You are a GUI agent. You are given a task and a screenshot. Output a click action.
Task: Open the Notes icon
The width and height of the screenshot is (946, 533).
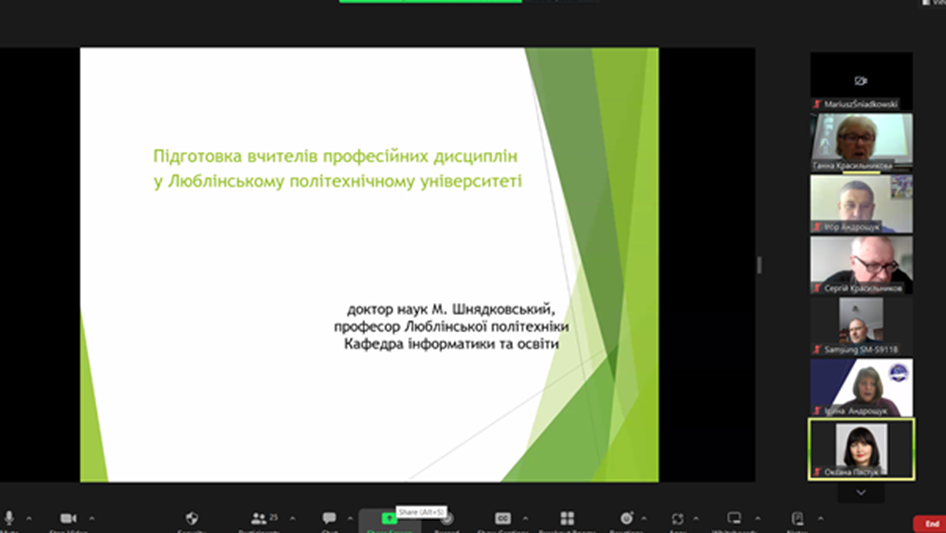click(x=797, y=518)
